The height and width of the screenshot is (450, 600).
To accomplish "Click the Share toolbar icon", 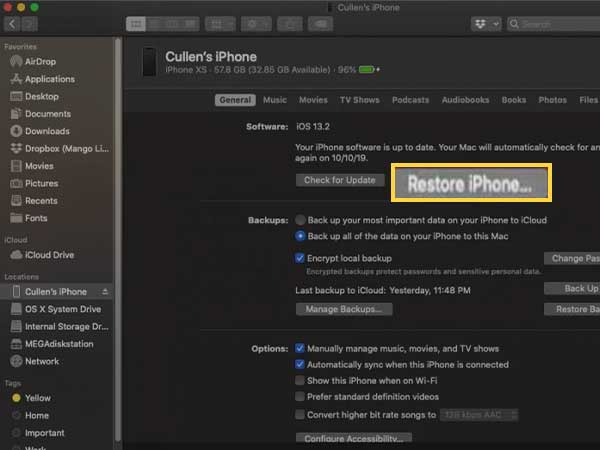I will pos(290,24).
